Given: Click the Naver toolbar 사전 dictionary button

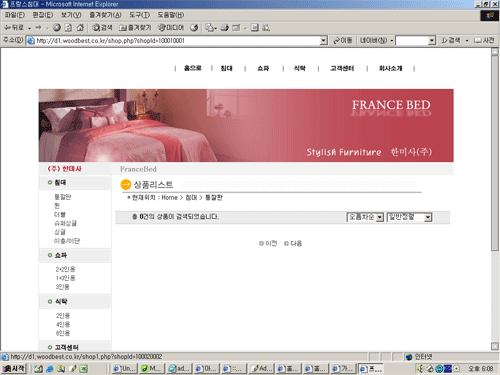Looking at the screenshot, I should (x=484, y=41).
